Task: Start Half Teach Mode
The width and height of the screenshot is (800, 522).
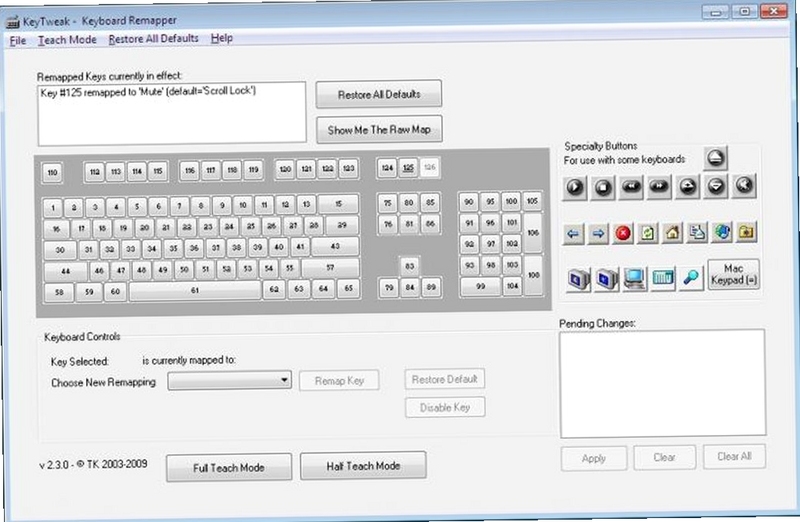Action: (363, 466)
